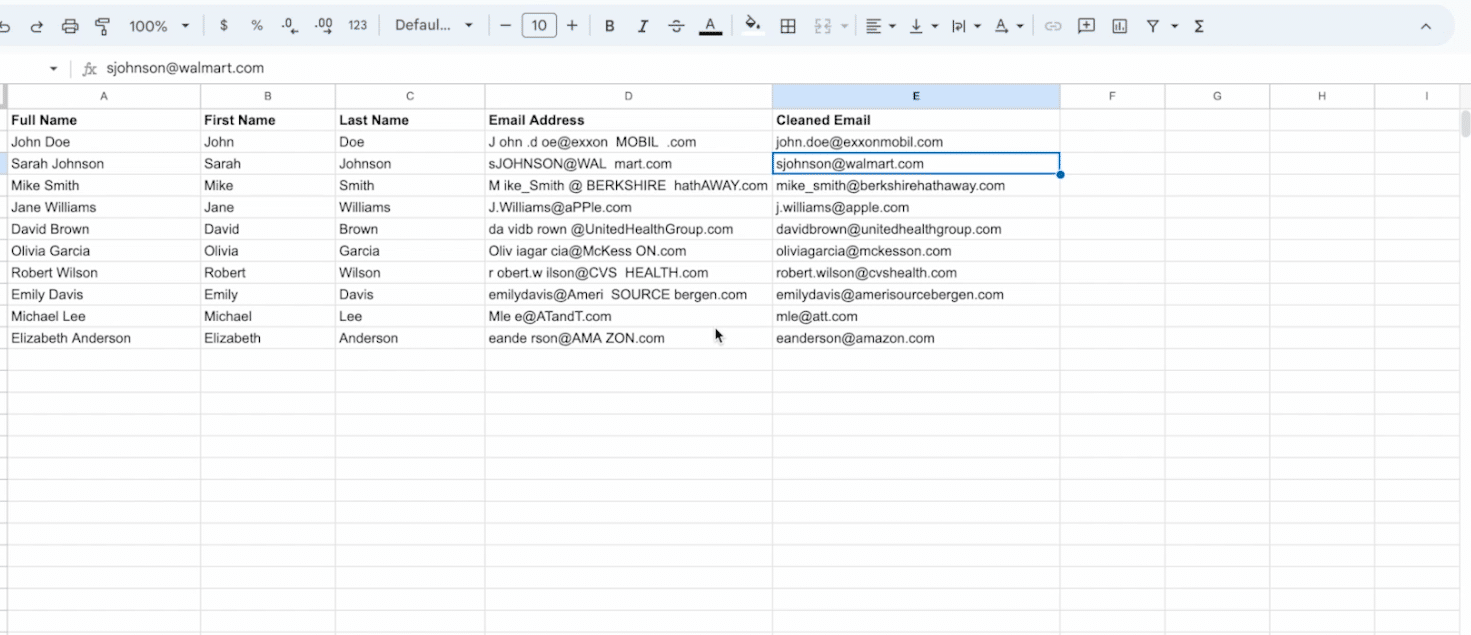Image resolution: width=1471 pixels, height=635 pixels.
Task: Open the 123 more formats menu
Action: pyautogui.click(x=358, y=26)
